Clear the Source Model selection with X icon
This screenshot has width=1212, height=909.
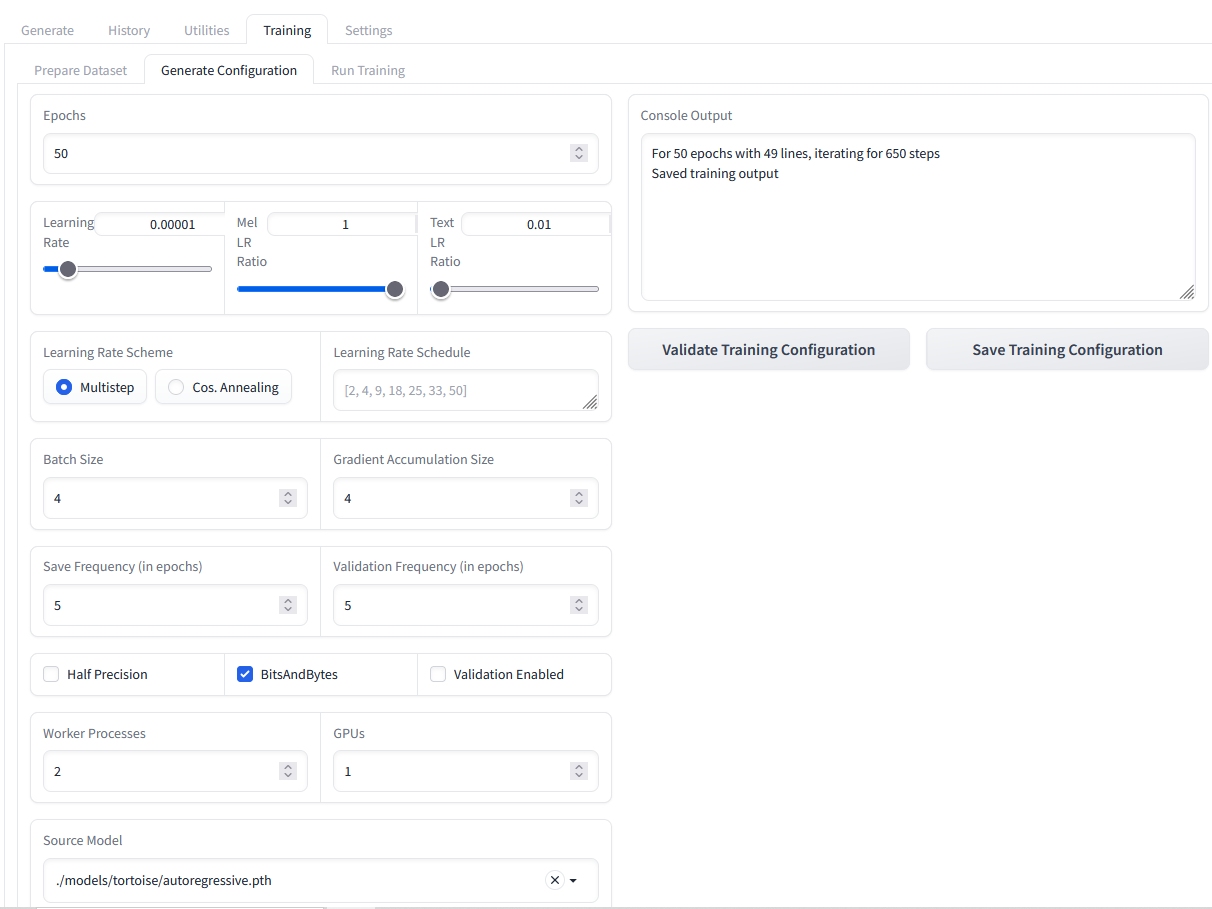coord(554,880)
